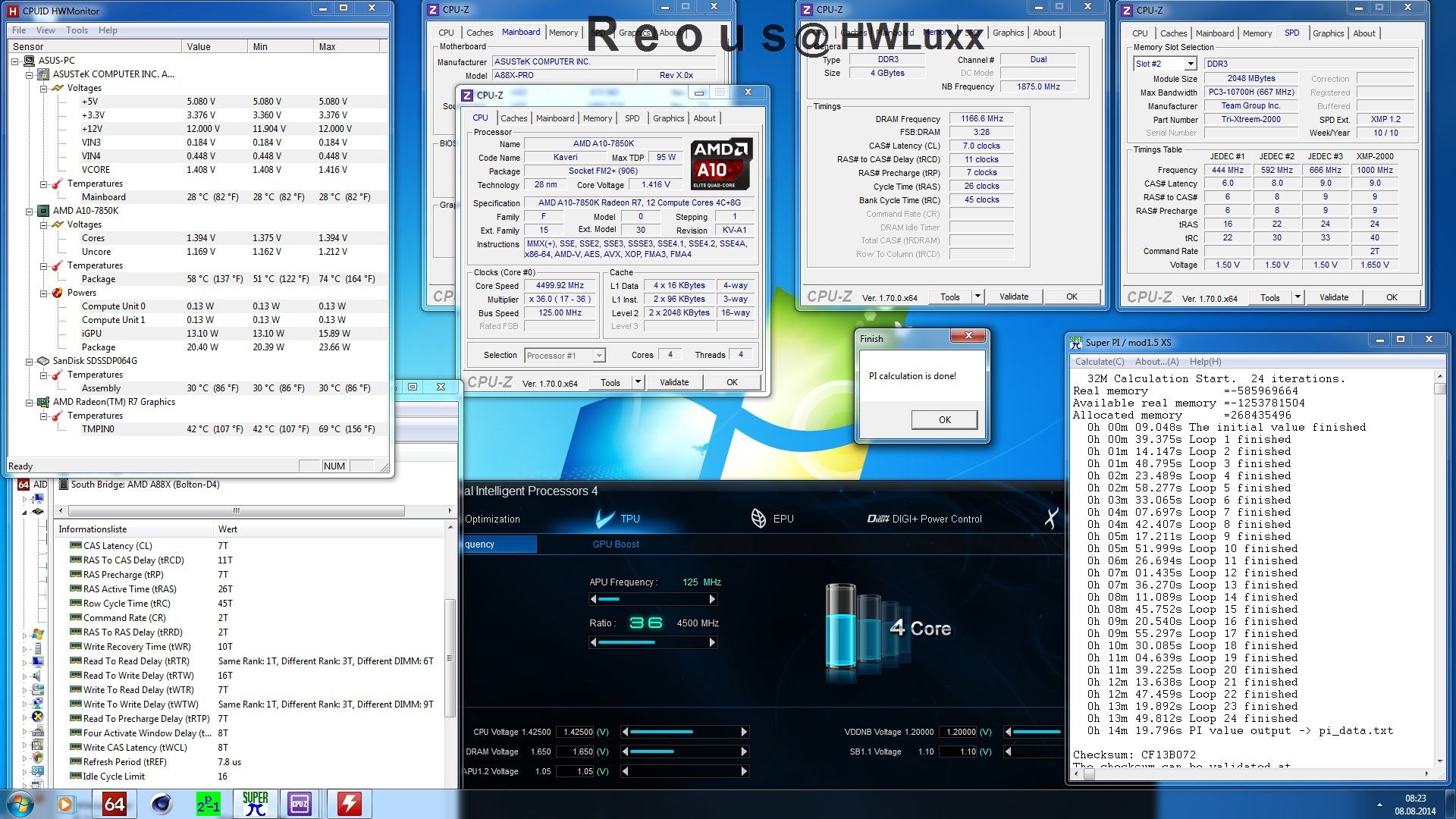This screenshot has width=1456, height=819.
Task: Collapse the SanDisk SDSSDP064G tree node
Action: [30, 361]
